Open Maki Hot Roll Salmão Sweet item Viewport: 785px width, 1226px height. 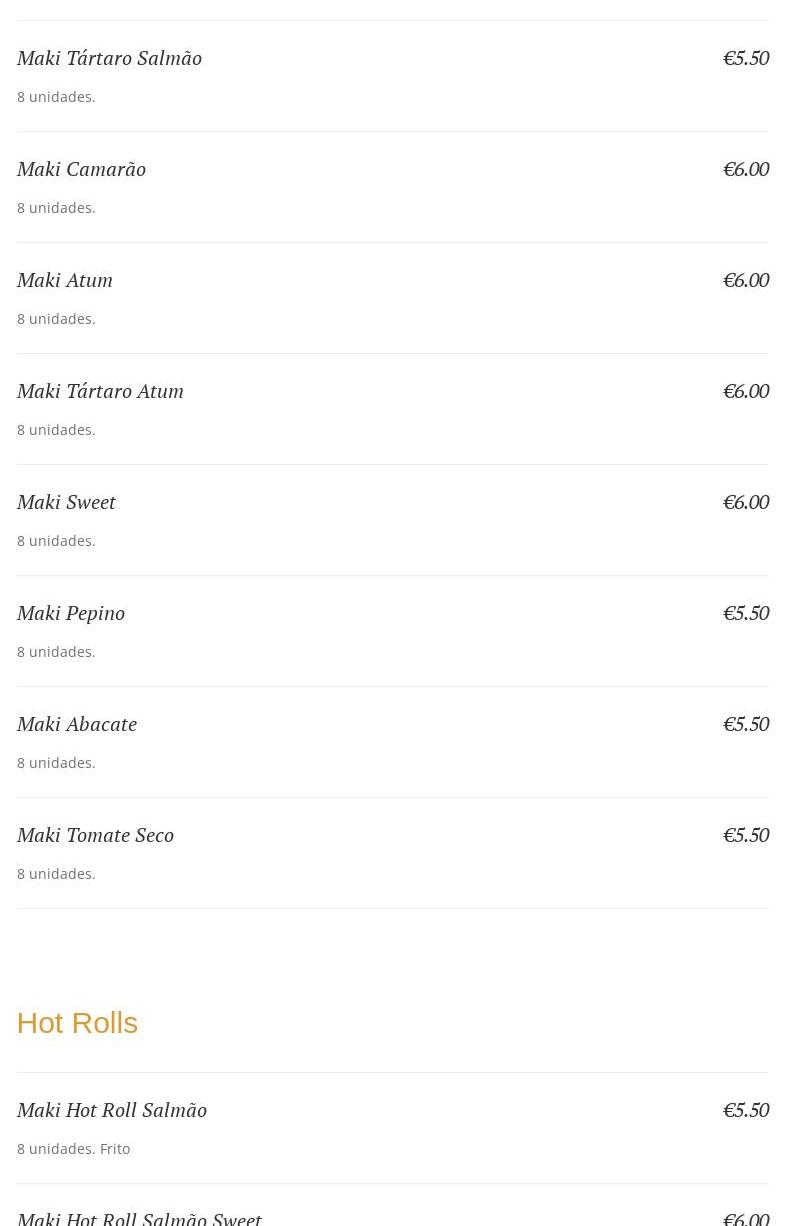(x=139, y=1218)
